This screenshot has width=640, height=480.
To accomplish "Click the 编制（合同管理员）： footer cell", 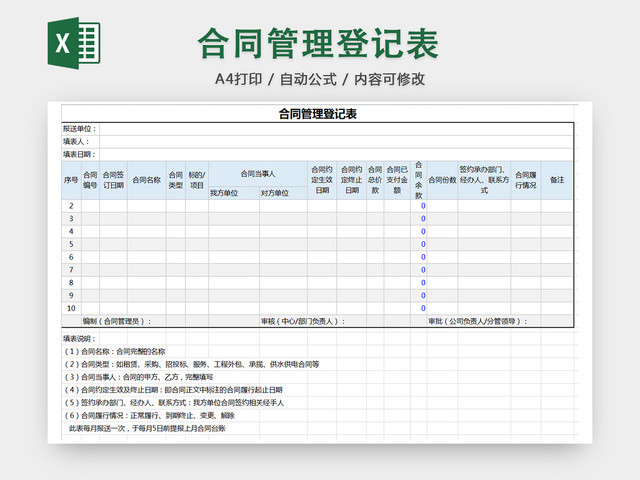I will pos(117,321).
